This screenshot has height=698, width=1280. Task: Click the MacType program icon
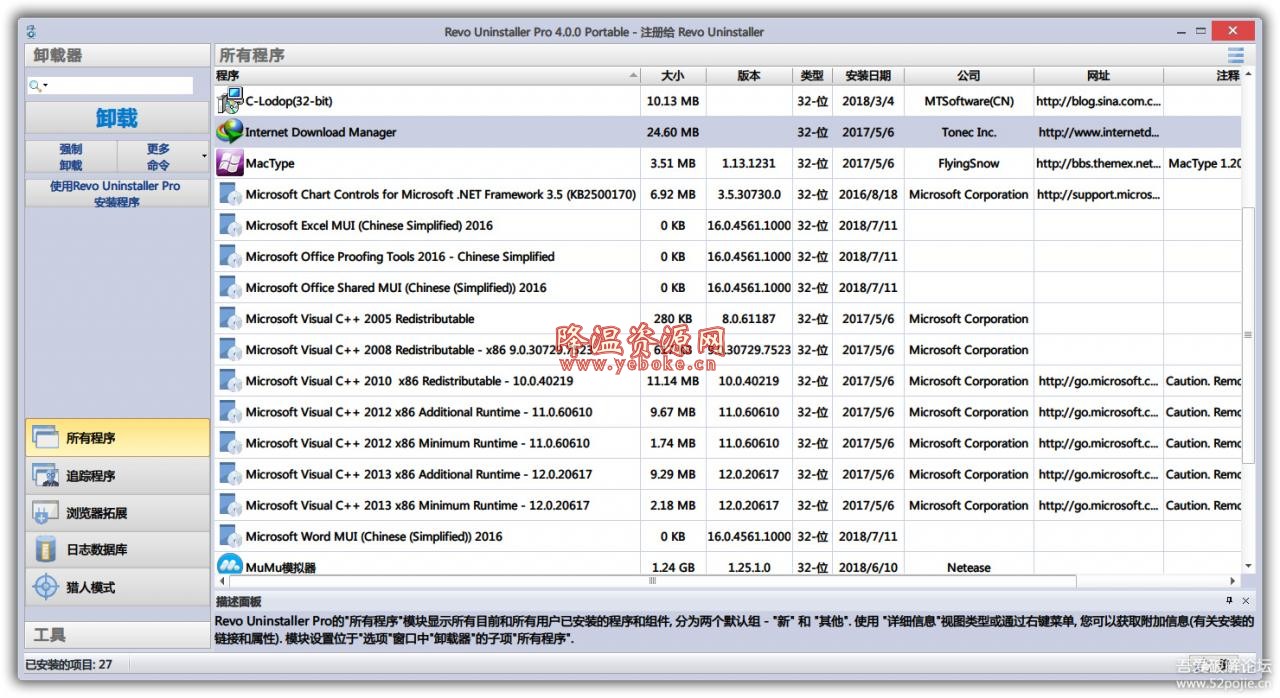pos(230,162)
